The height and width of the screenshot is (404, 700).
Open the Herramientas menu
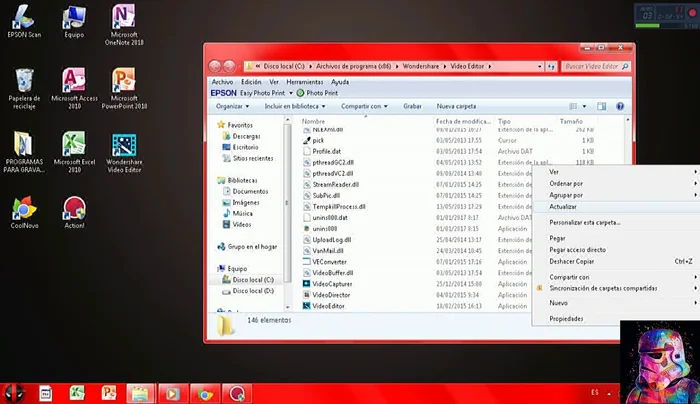[303, 82]
